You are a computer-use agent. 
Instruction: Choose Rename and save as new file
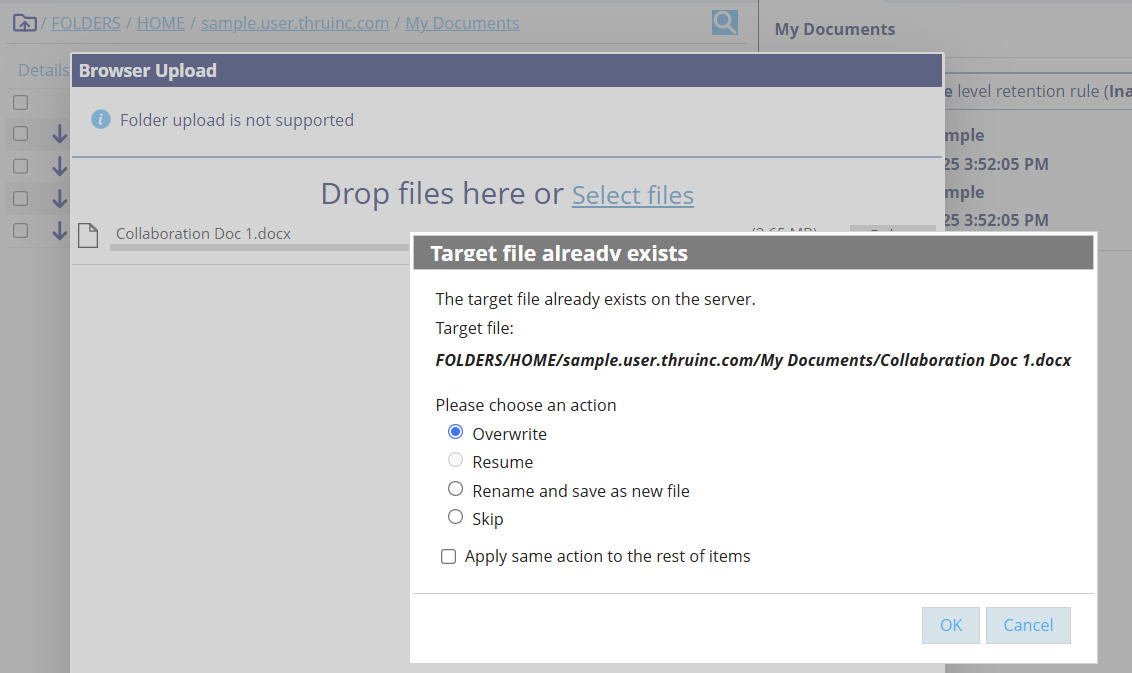[456, 489]
